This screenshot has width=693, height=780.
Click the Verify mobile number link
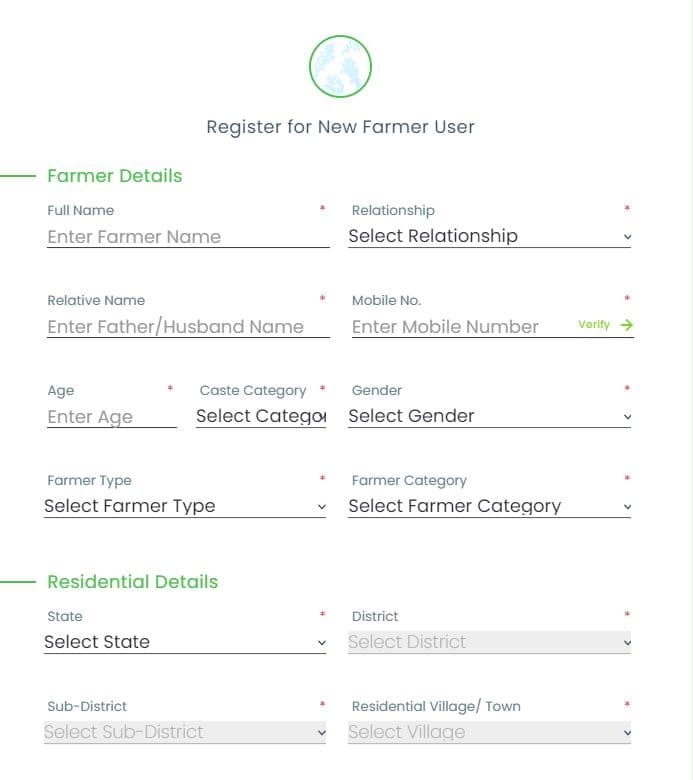pos(594,325)
